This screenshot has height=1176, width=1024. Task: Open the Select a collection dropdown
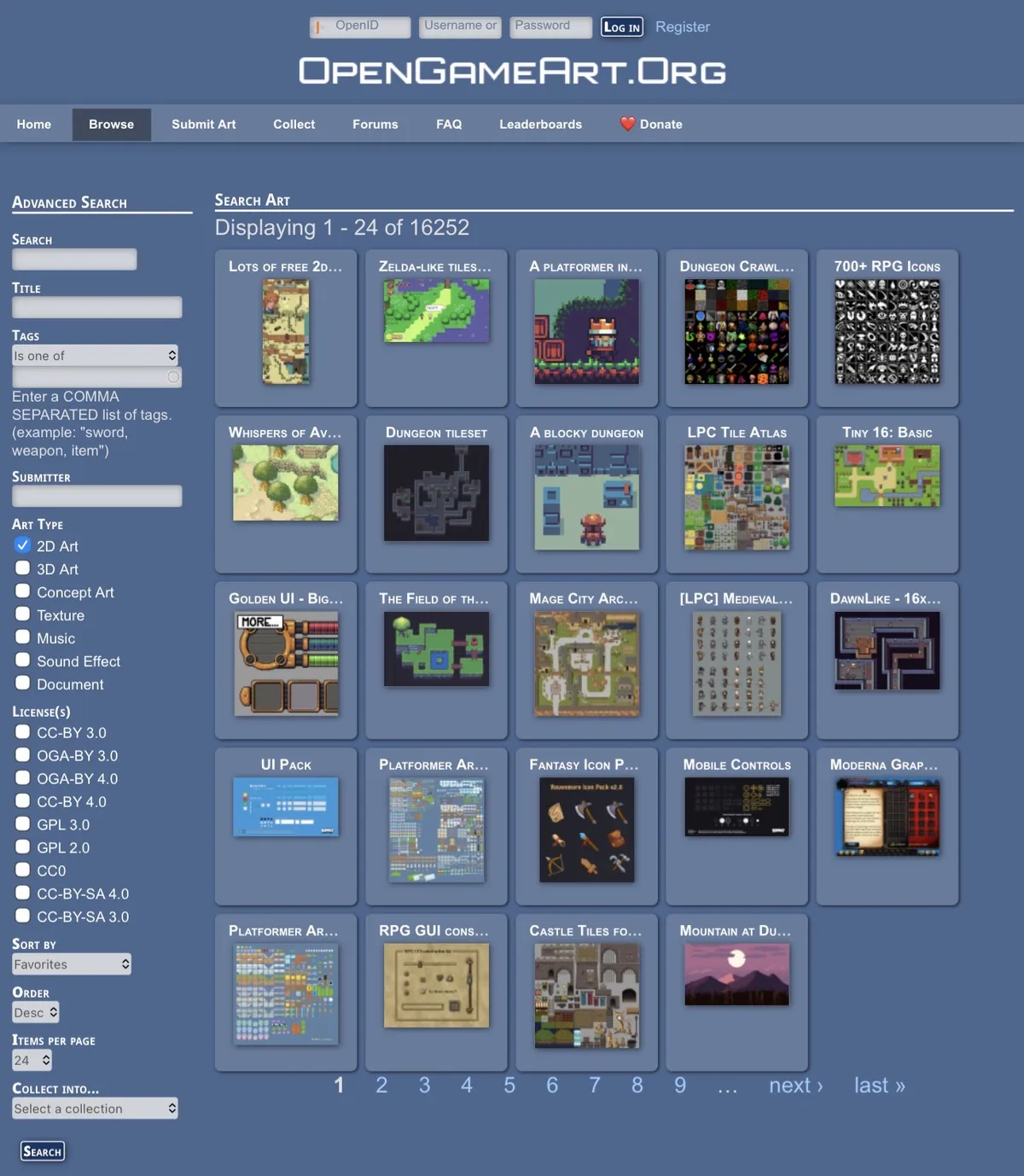click(x=96, y=1108)
